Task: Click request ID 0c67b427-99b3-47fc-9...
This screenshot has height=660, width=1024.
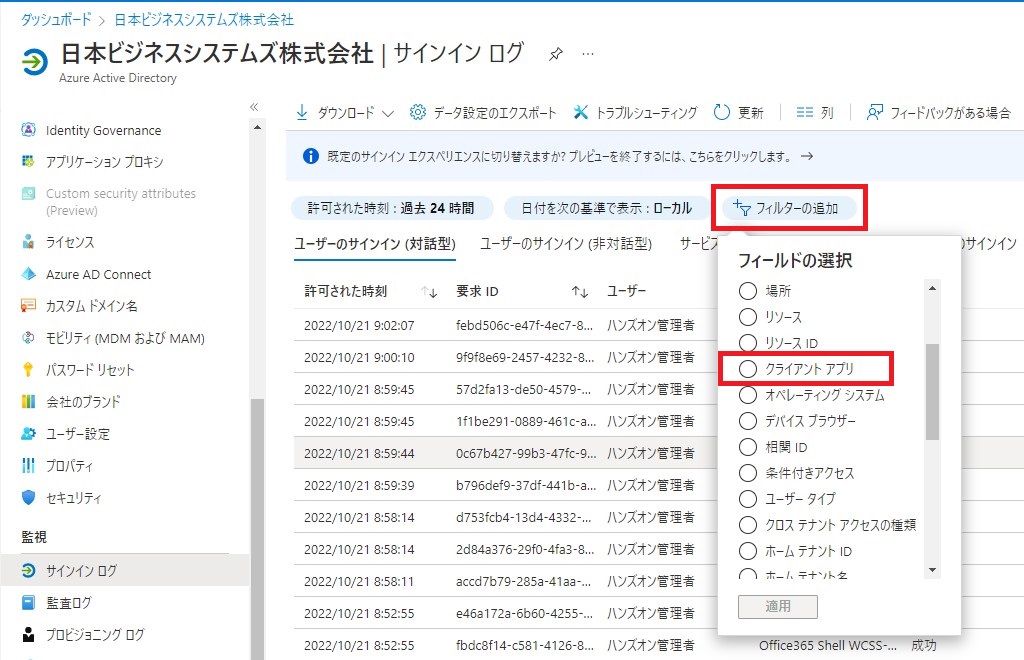Action: pos(526,453)
